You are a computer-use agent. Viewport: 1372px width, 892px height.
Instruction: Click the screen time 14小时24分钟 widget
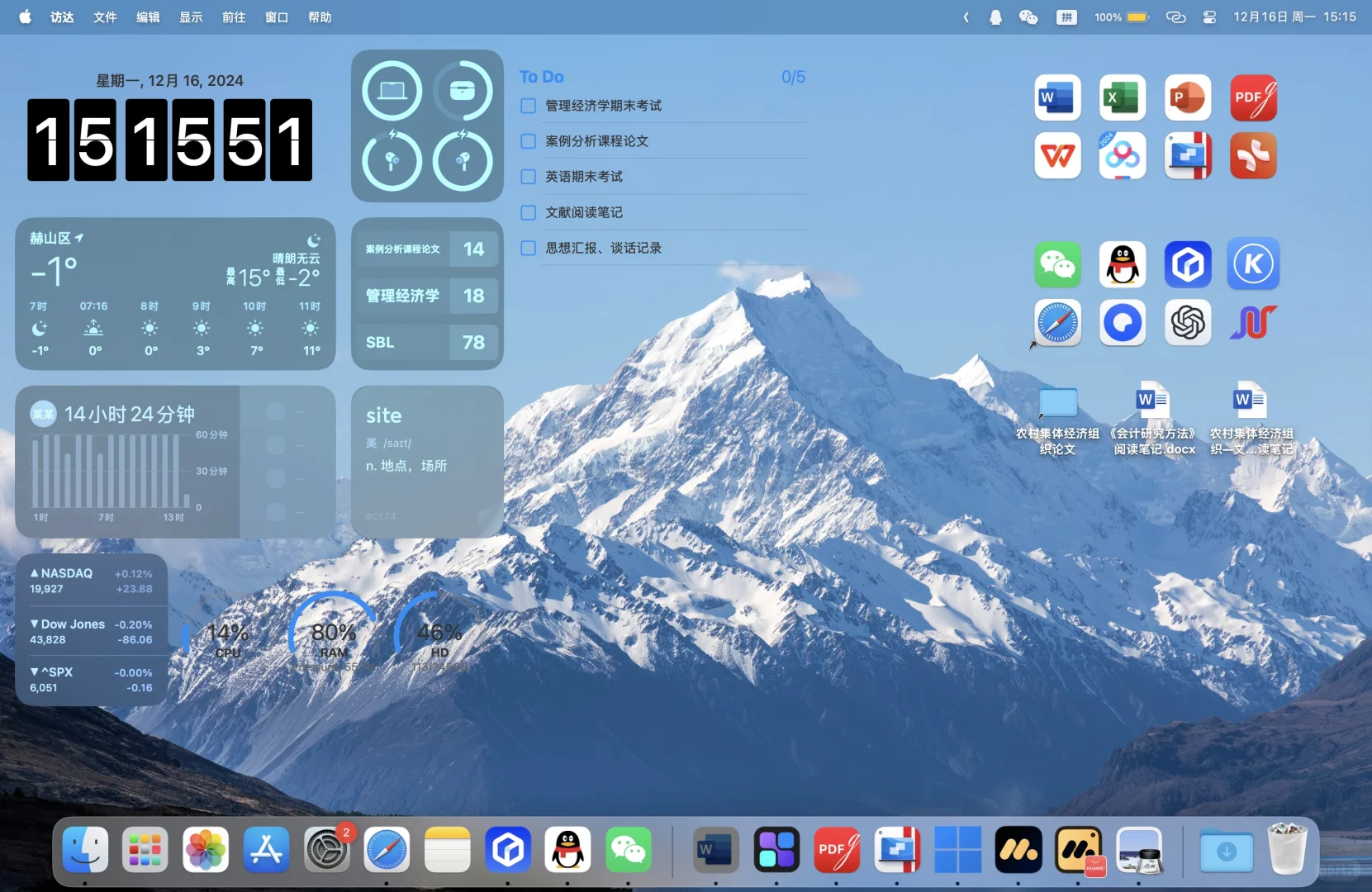(175, 461)
